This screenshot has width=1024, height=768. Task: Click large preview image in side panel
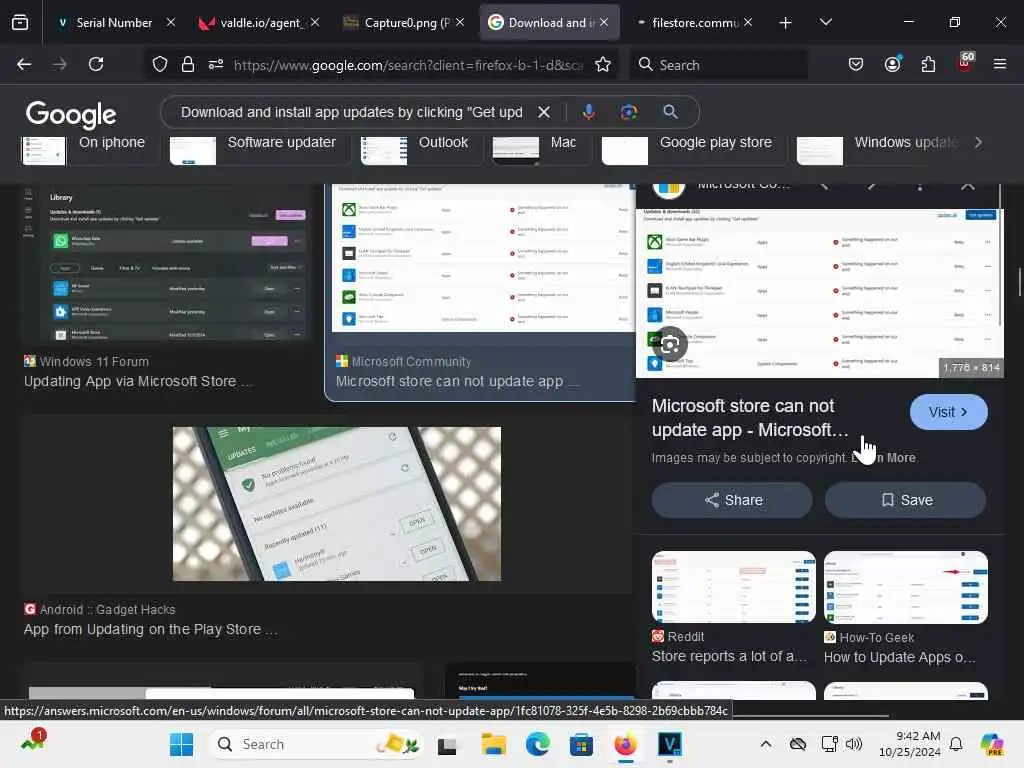coord(820,293)
